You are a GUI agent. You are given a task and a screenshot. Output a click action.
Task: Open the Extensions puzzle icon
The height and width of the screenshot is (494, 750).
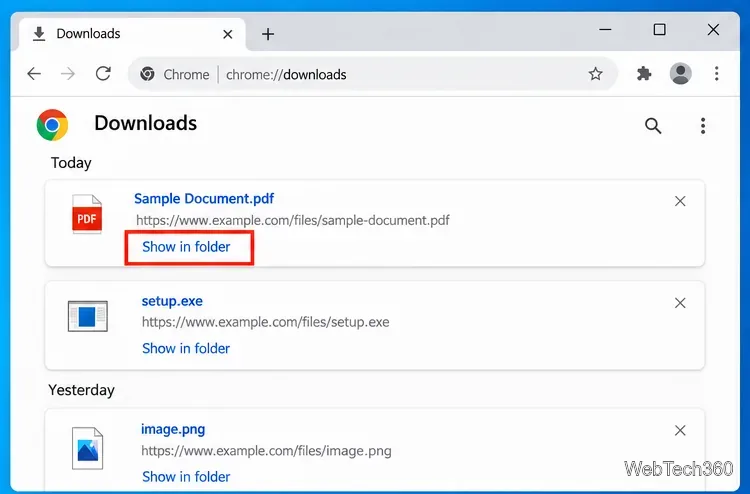644,74
